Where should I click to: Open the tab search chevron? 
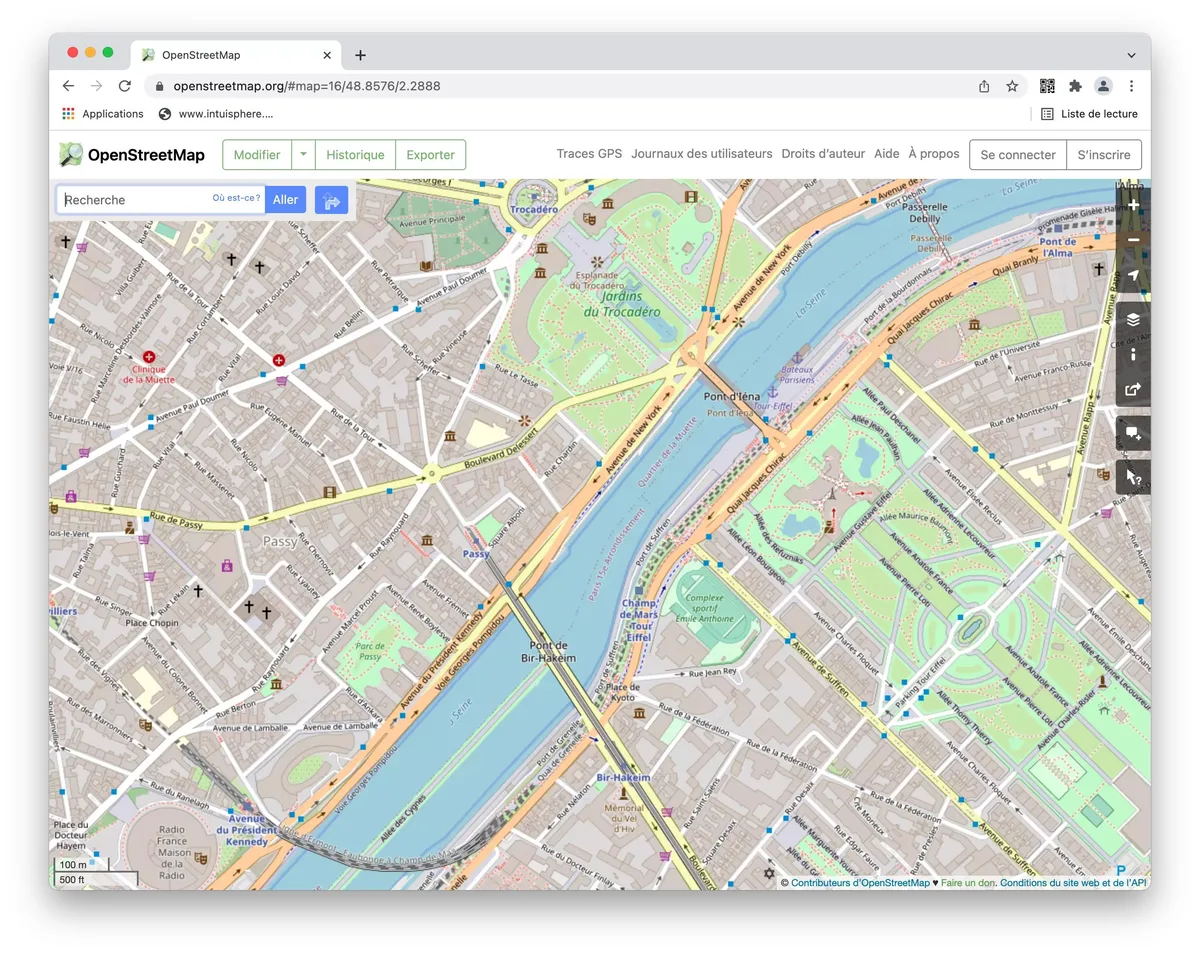tap(1131, 55)
